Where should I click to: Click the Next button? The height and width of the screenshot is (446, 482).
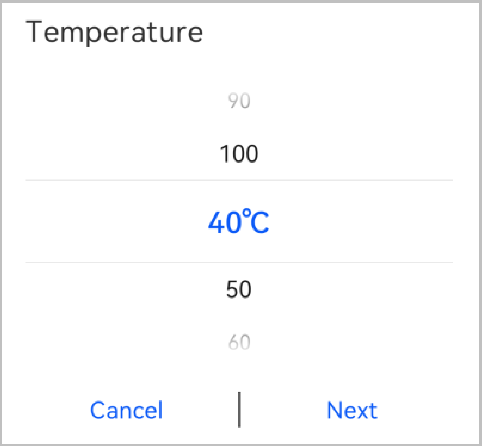pyautogui.click(x=352, y=410)
